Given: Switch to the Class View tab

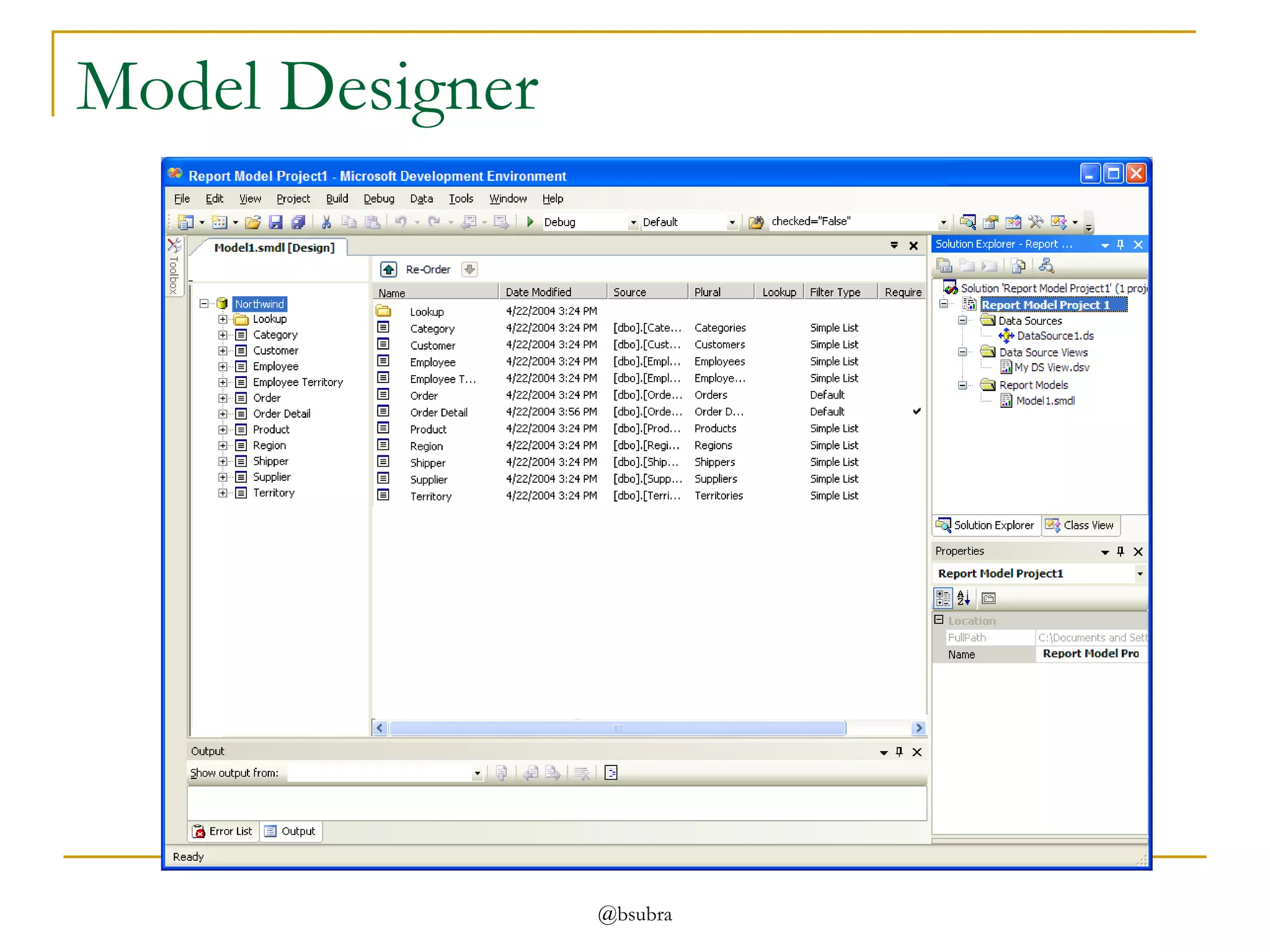Looking at the screenshot, I should (1080, 525).
